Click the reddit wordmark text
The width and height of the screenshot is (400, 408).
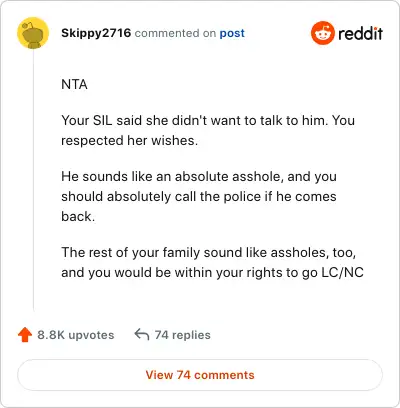(x=360, y=33)
